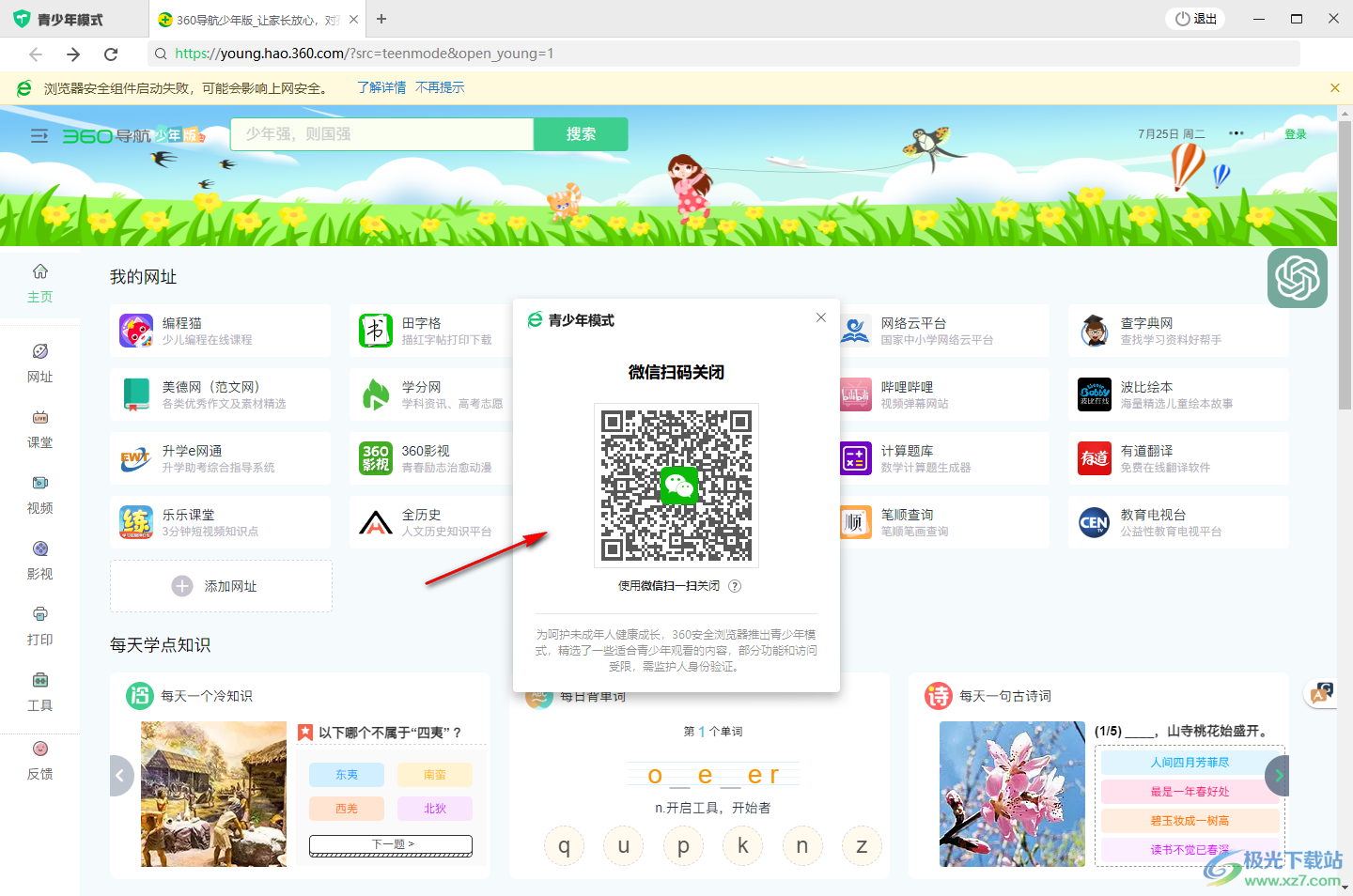Open 工具 in left sidebar

[39, 691]
